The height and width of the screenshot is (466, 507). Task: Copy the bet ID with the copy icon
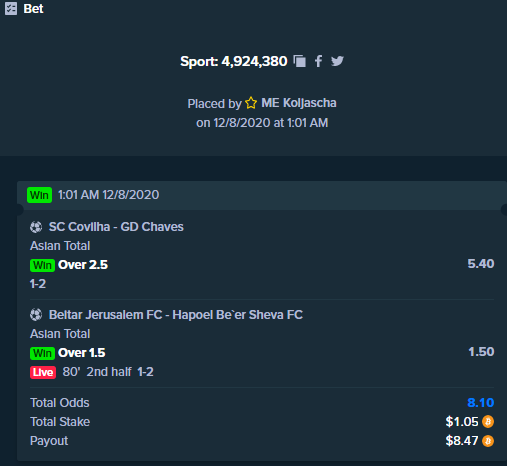pos(300,61)
